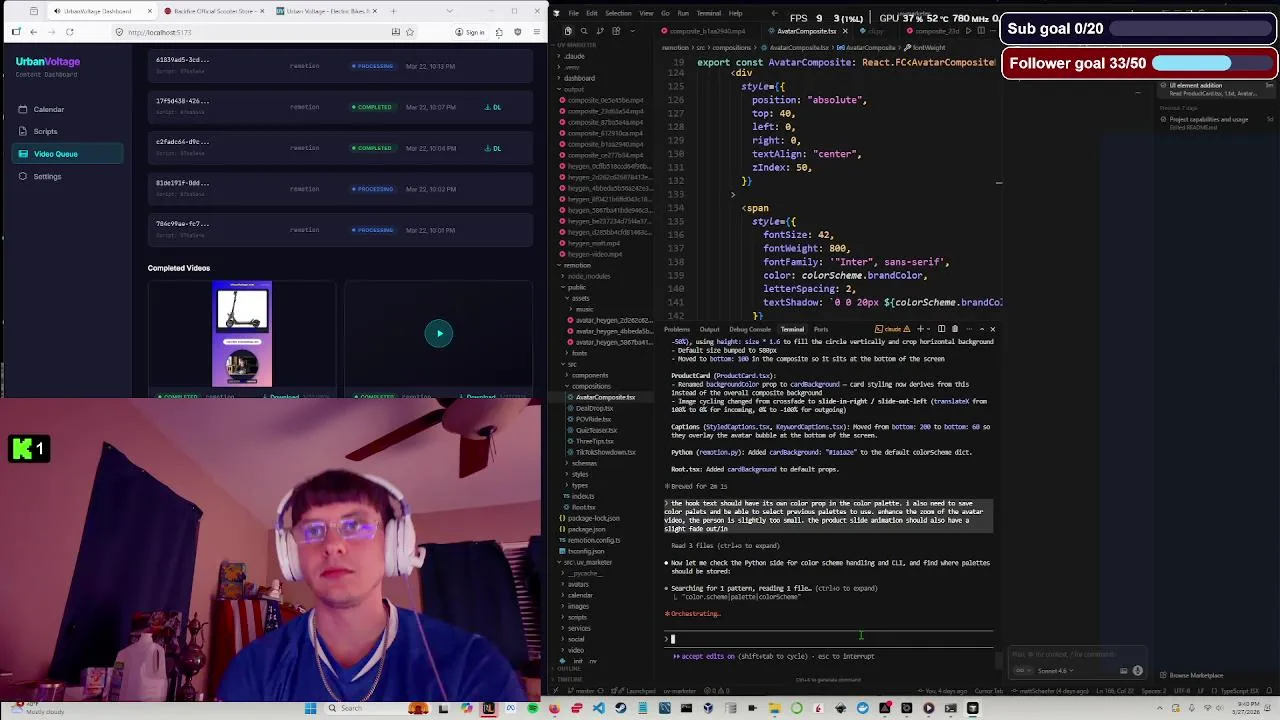The height and width of the screenshot is (720, 1280).
Task: Open the Terminal menu in VS Code
Action: (x=709, y=13)
